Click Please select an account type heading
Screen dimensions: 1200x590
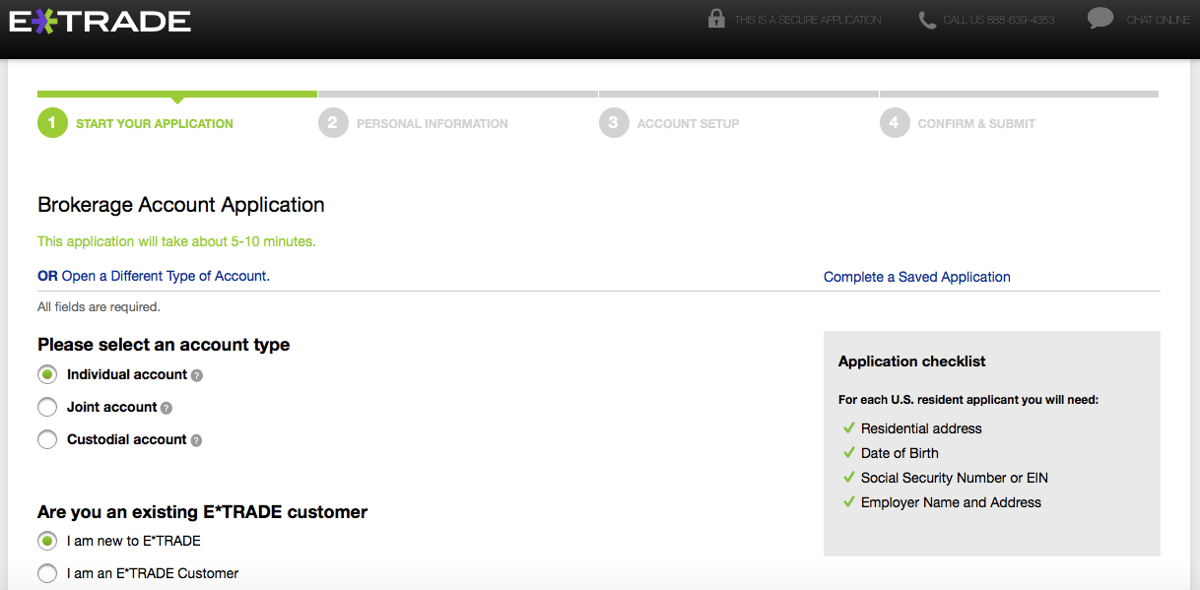(x=164, y=345)
